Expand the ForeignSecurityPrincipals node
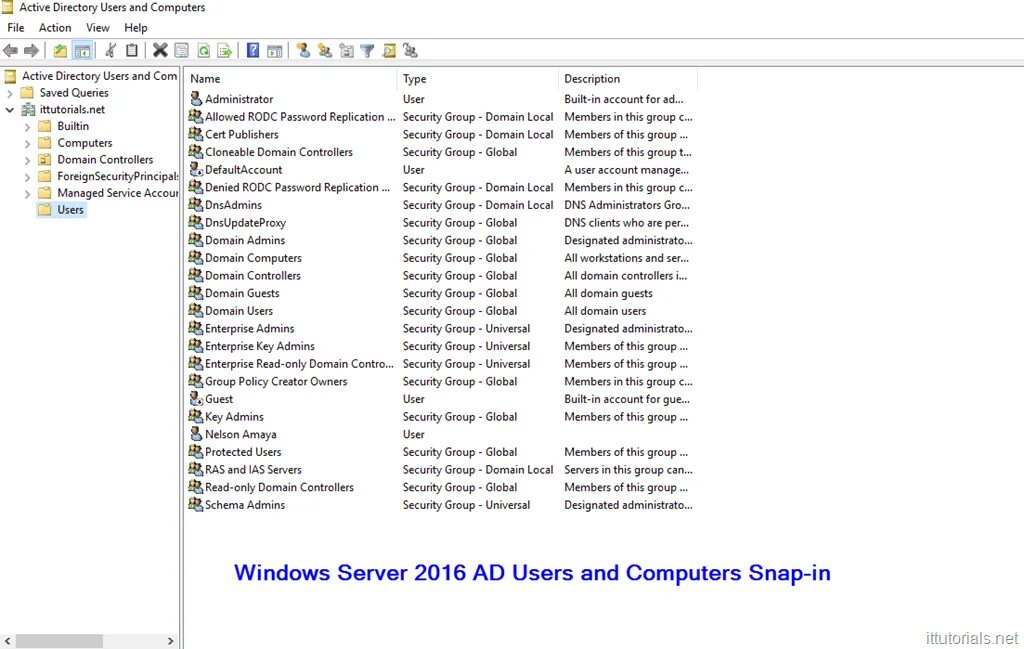The width and height of the screenshot is (1024, 649). coord(27,177)
